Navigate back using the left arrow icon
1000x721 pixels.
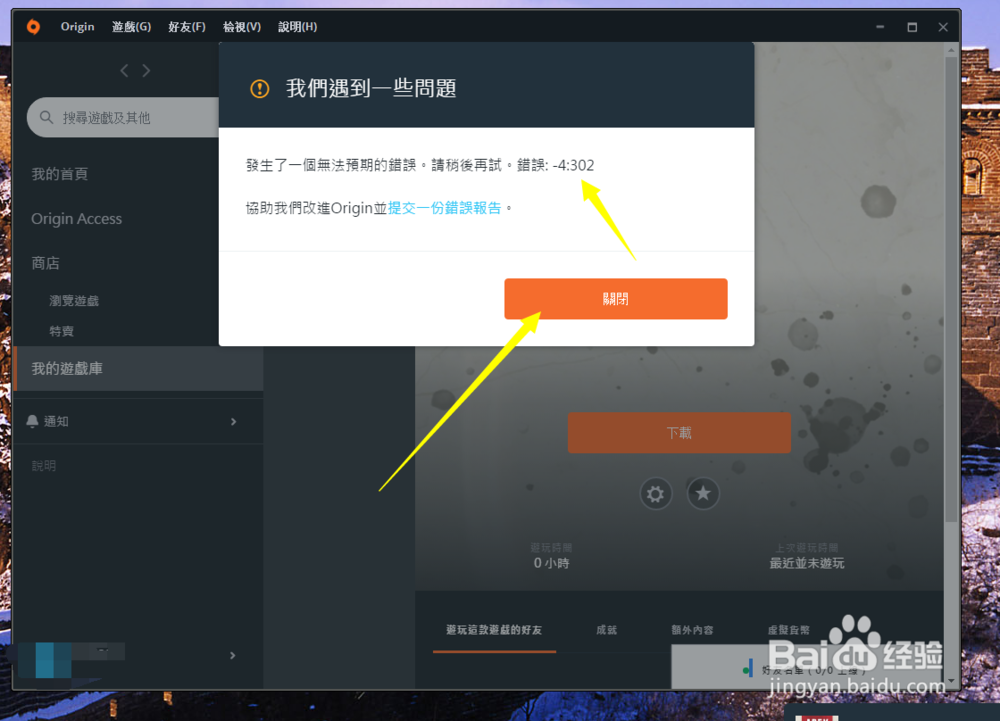pyautogui.click(x=123, y=70)
